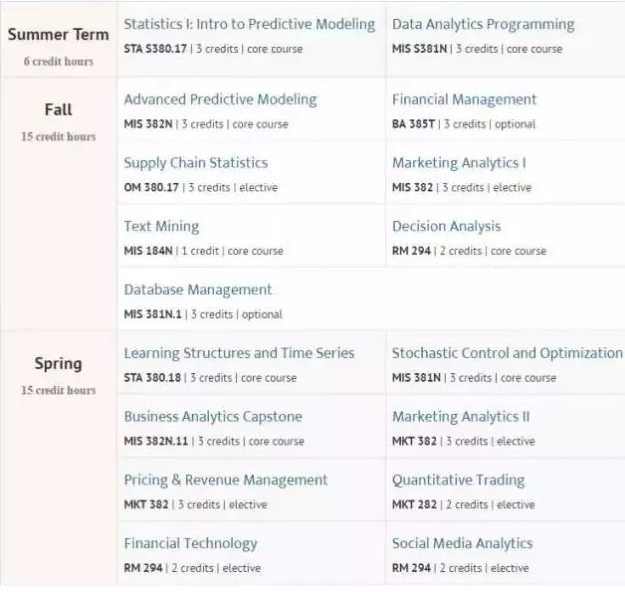Select the Decision Analysis course link

[x=446, y=227]
